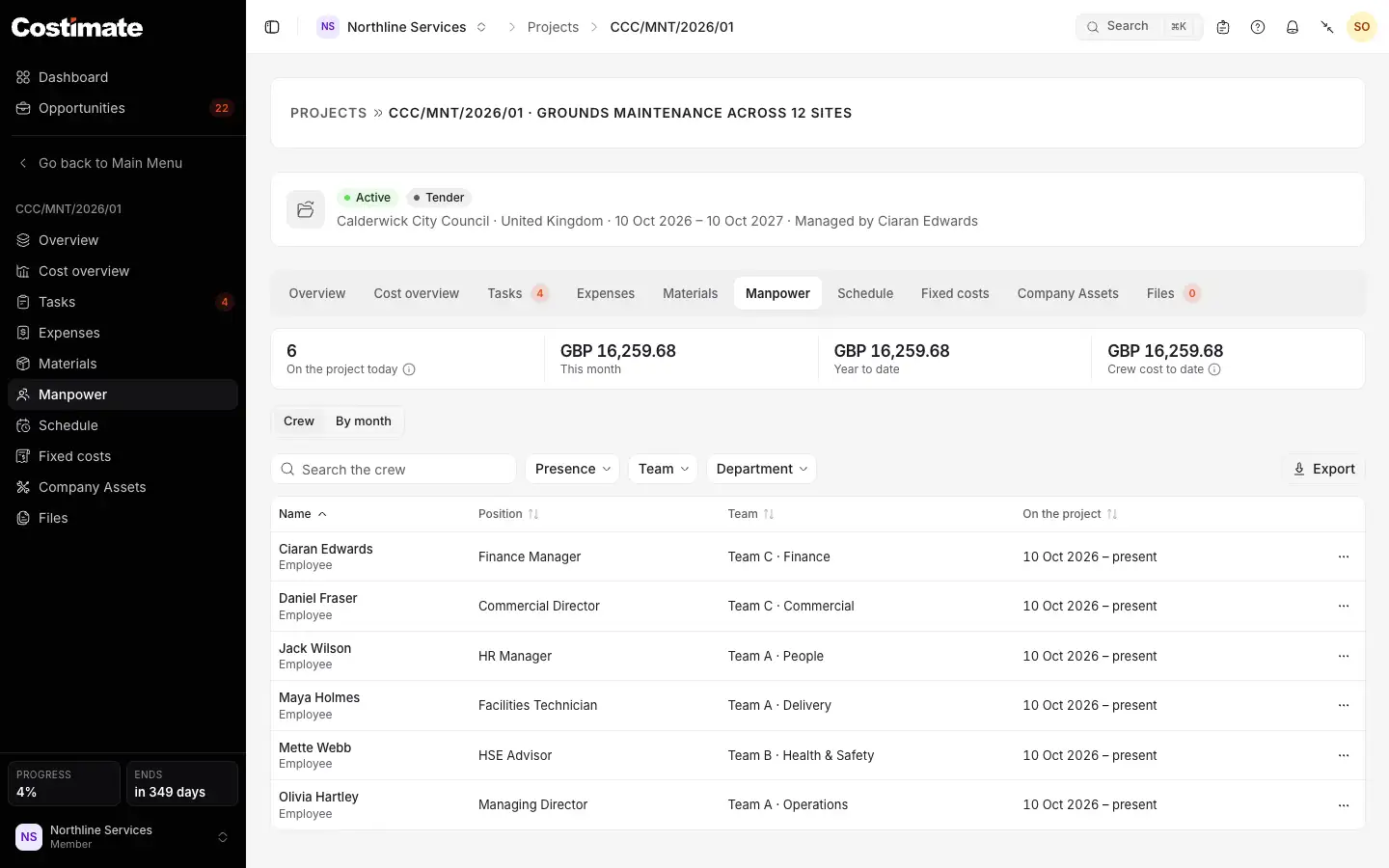Expand the Northline Services Member account menu
The image size is (1389, 868).
[x=123, y=837]
